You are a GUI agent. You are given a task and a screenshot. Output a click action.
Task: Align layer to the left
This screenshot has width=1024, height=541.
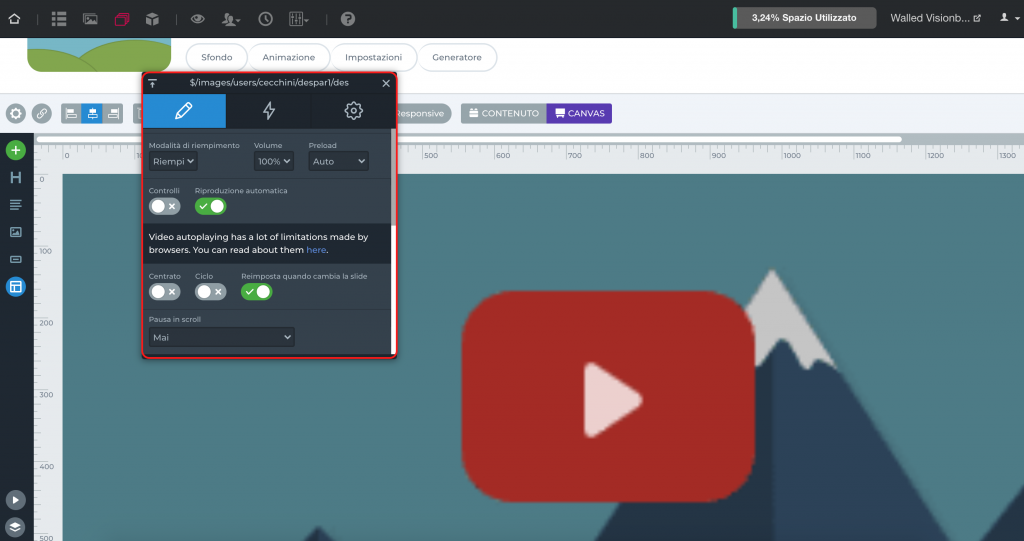[x=71, y=113]
